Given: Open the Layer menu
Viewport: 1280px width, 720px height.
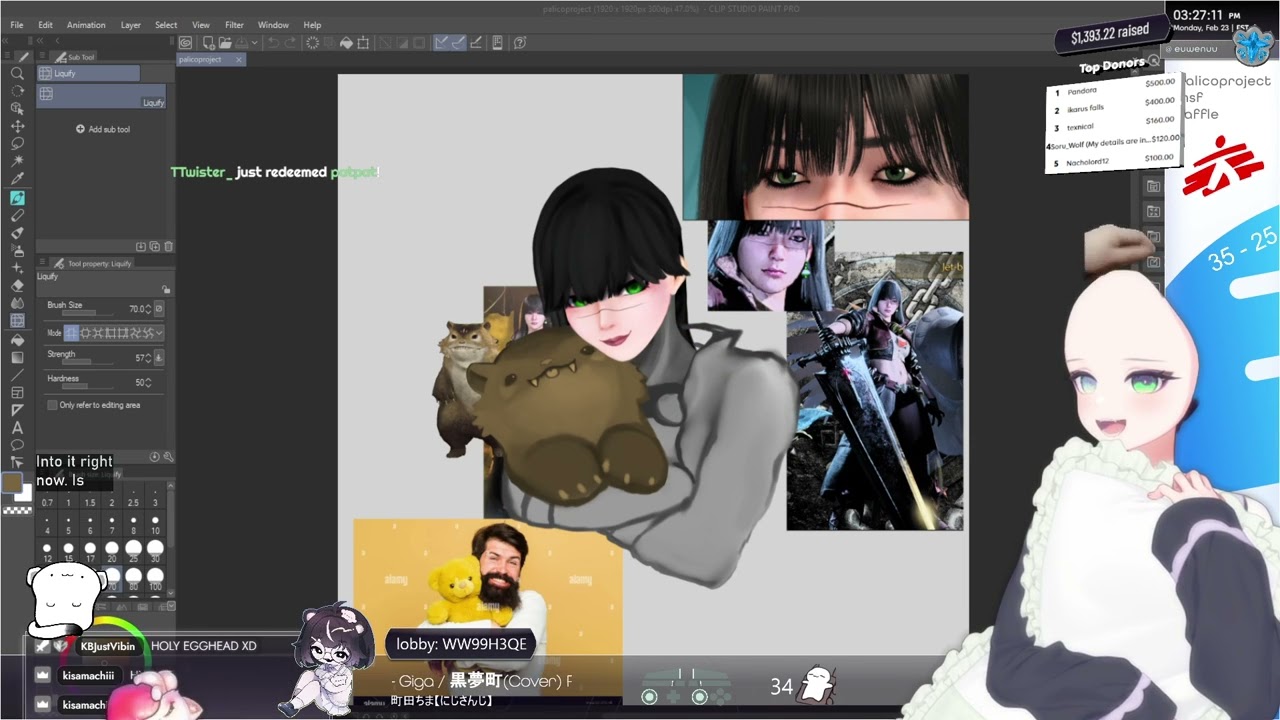Looking at the screenshot, I should coord(131,25).
